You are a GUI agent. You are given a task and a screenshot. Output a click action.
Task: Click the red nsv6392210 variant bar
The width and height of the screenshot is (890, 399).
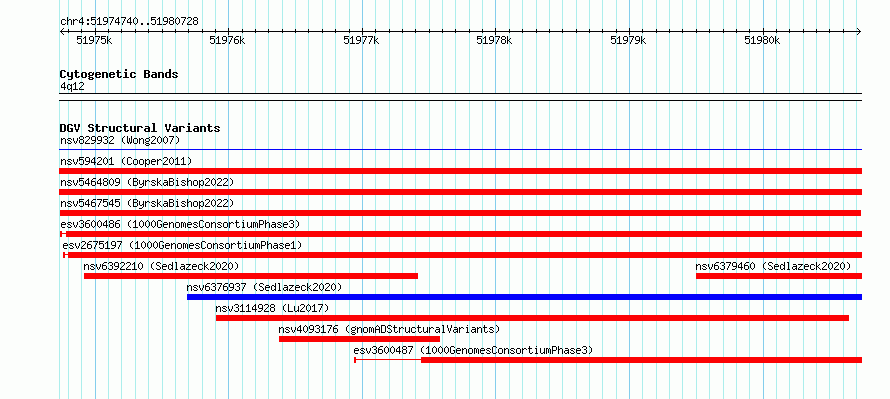(251, 276)
